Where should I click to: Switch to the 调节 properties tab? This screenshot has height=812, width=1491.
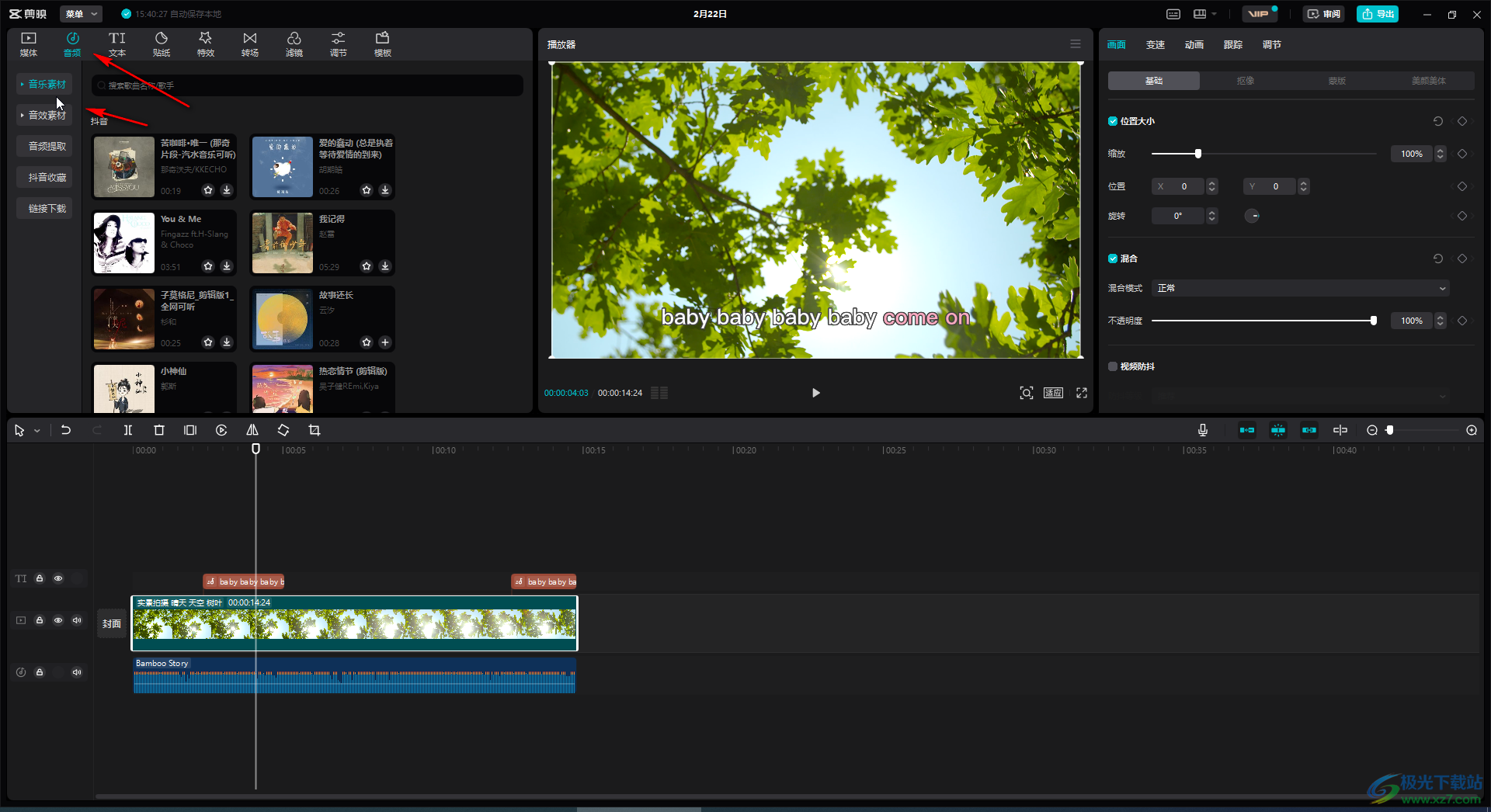click(x=1272, y=45)
